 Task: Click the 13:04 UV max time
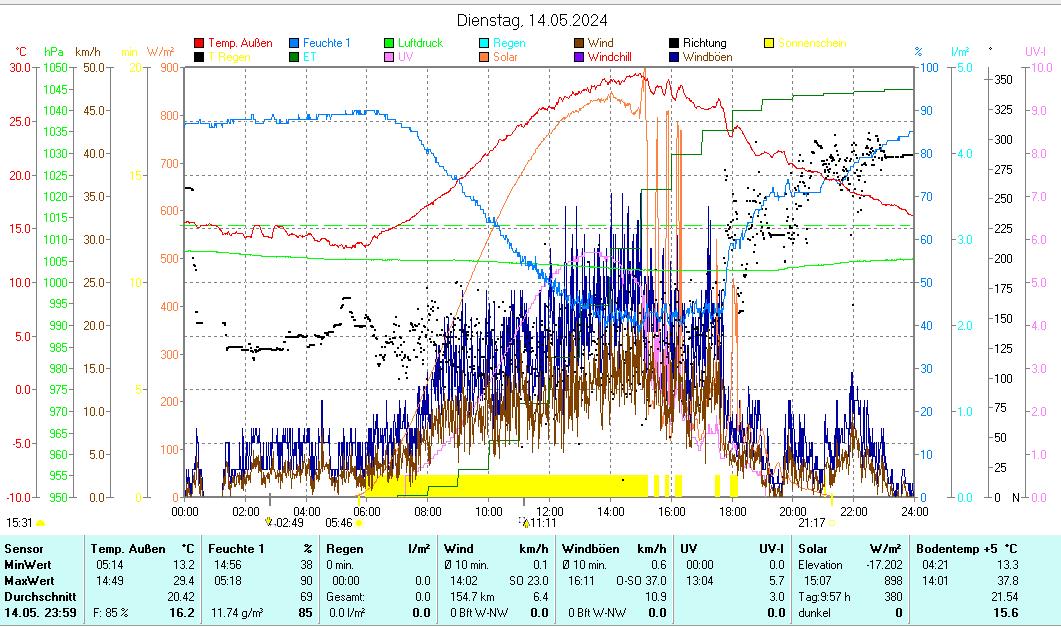click(699, 581)
